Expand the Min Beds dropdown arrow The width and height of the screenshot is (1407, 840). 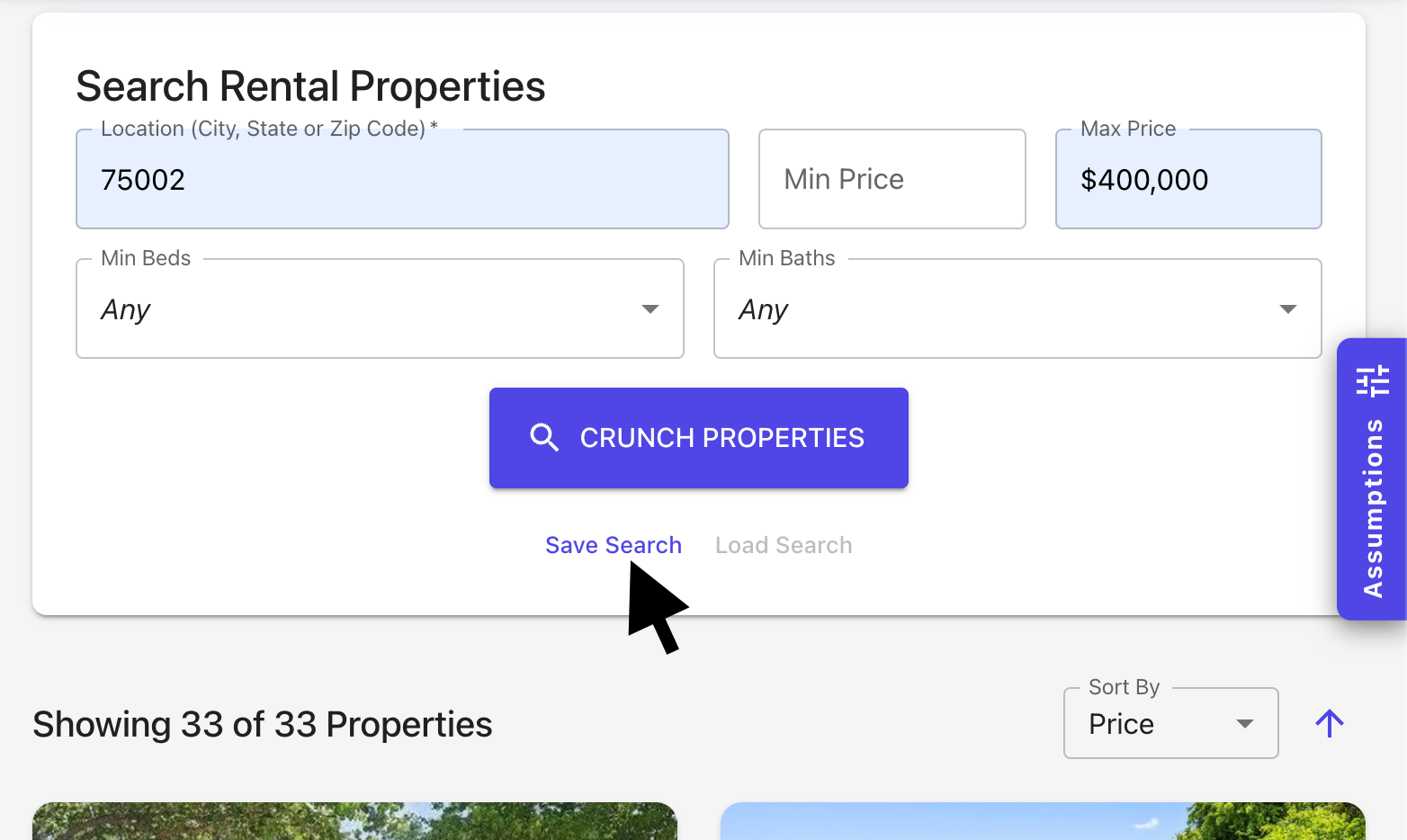click(650, 309)
